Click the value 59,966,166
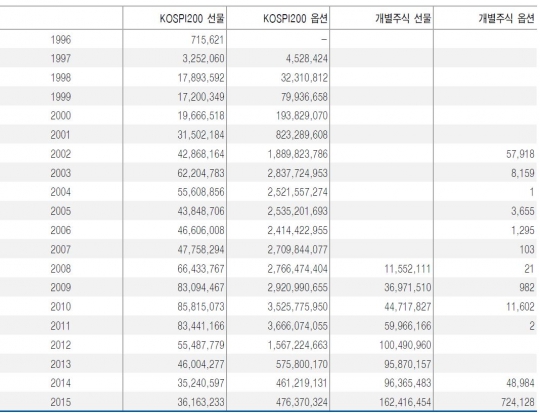 tap(407, 326)
